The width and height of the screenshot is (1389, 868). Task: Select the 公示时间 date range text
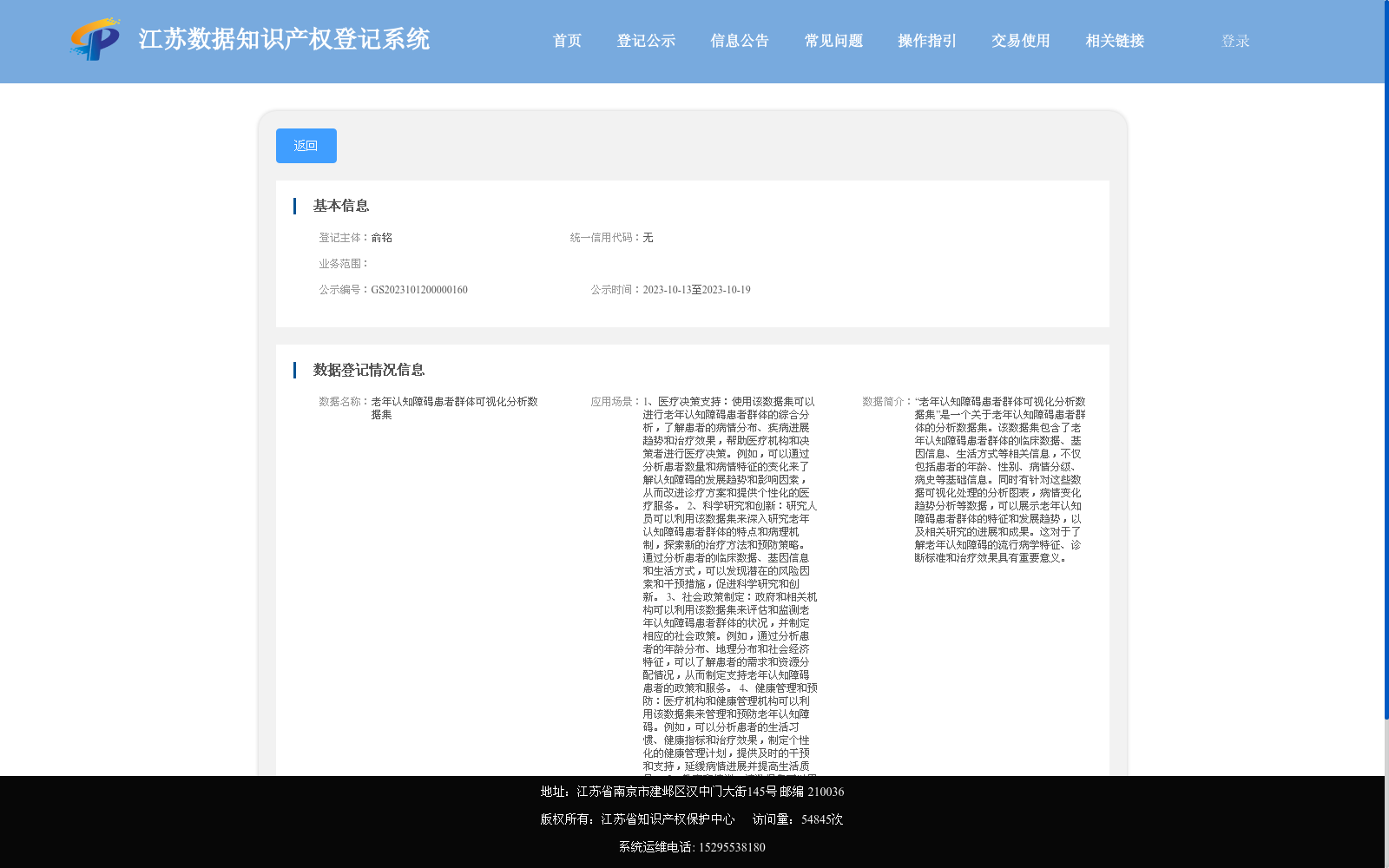click(697, 290)
